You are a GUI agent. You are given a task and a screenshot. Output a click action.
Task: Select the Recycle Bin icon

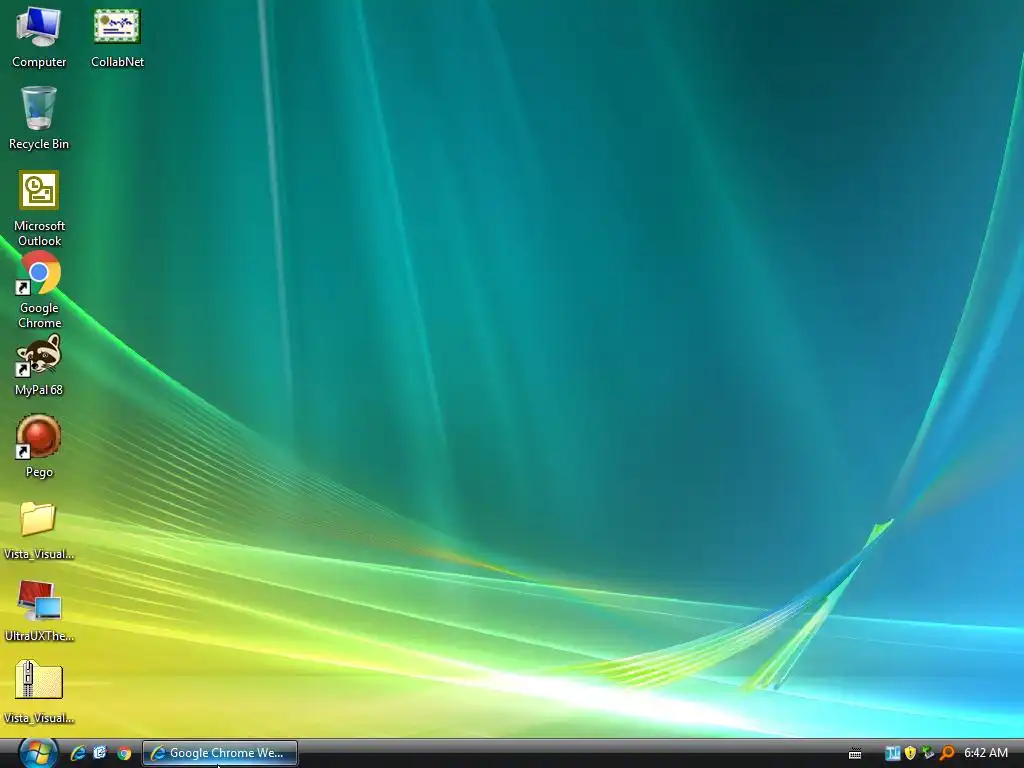pyautogui.click(x=39, y=119)
